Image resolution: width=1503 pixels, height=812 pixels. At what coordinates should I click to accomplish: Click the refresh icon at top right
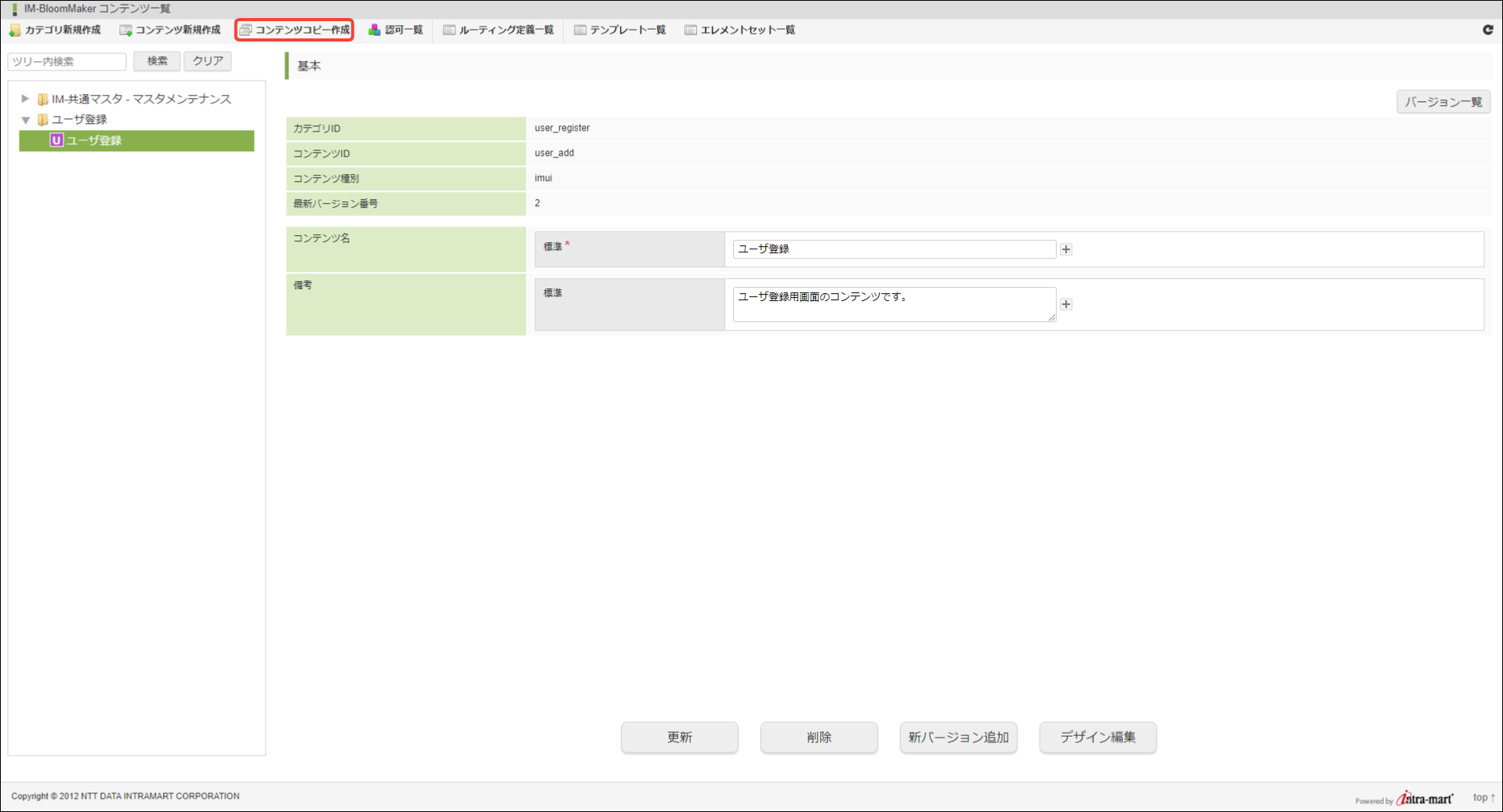(x=1487, y=30)
